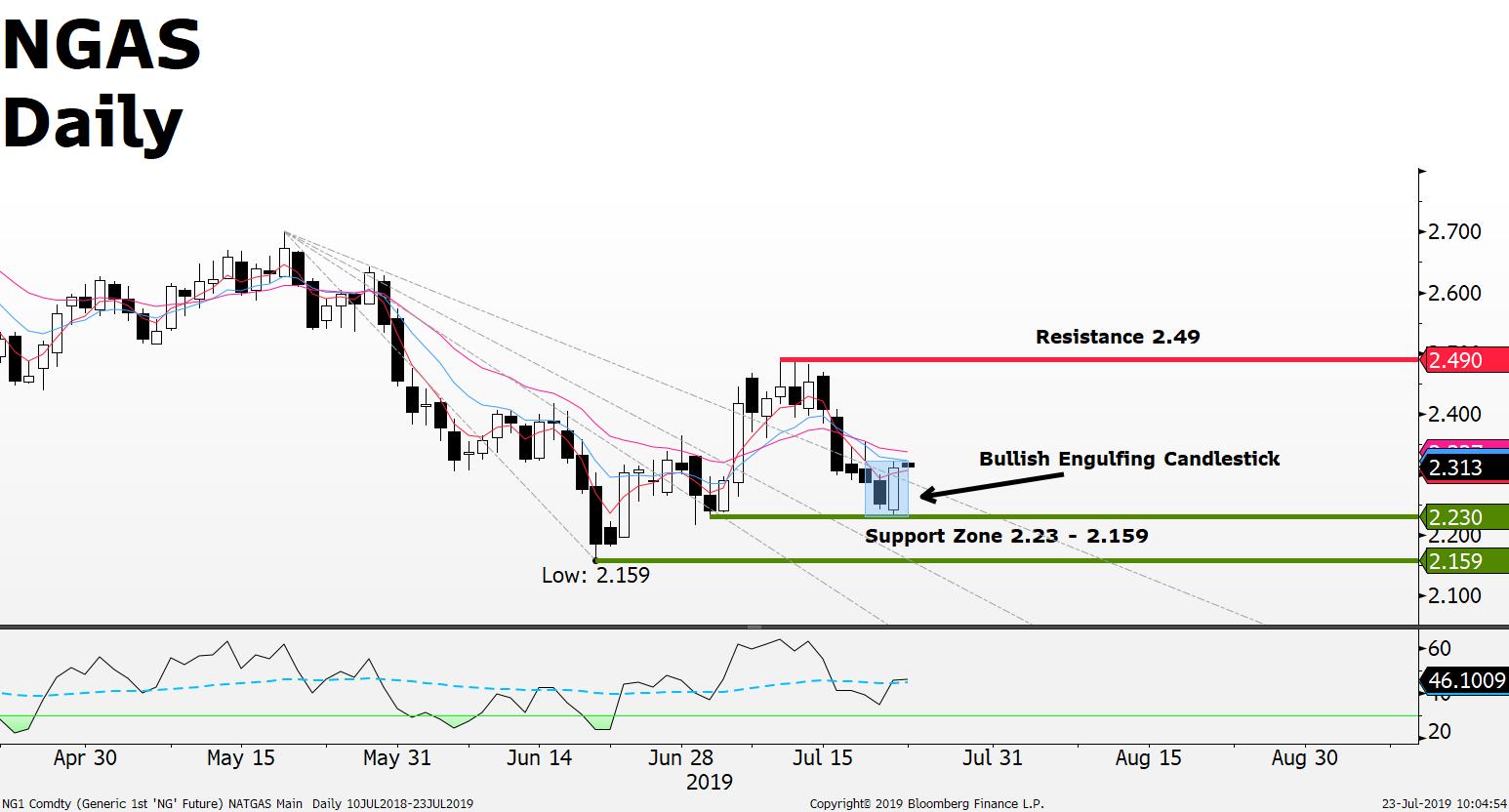Click the 46.1009 RSI value tag
Viewport: 1509px width, 812px height.
[1462, 680]
